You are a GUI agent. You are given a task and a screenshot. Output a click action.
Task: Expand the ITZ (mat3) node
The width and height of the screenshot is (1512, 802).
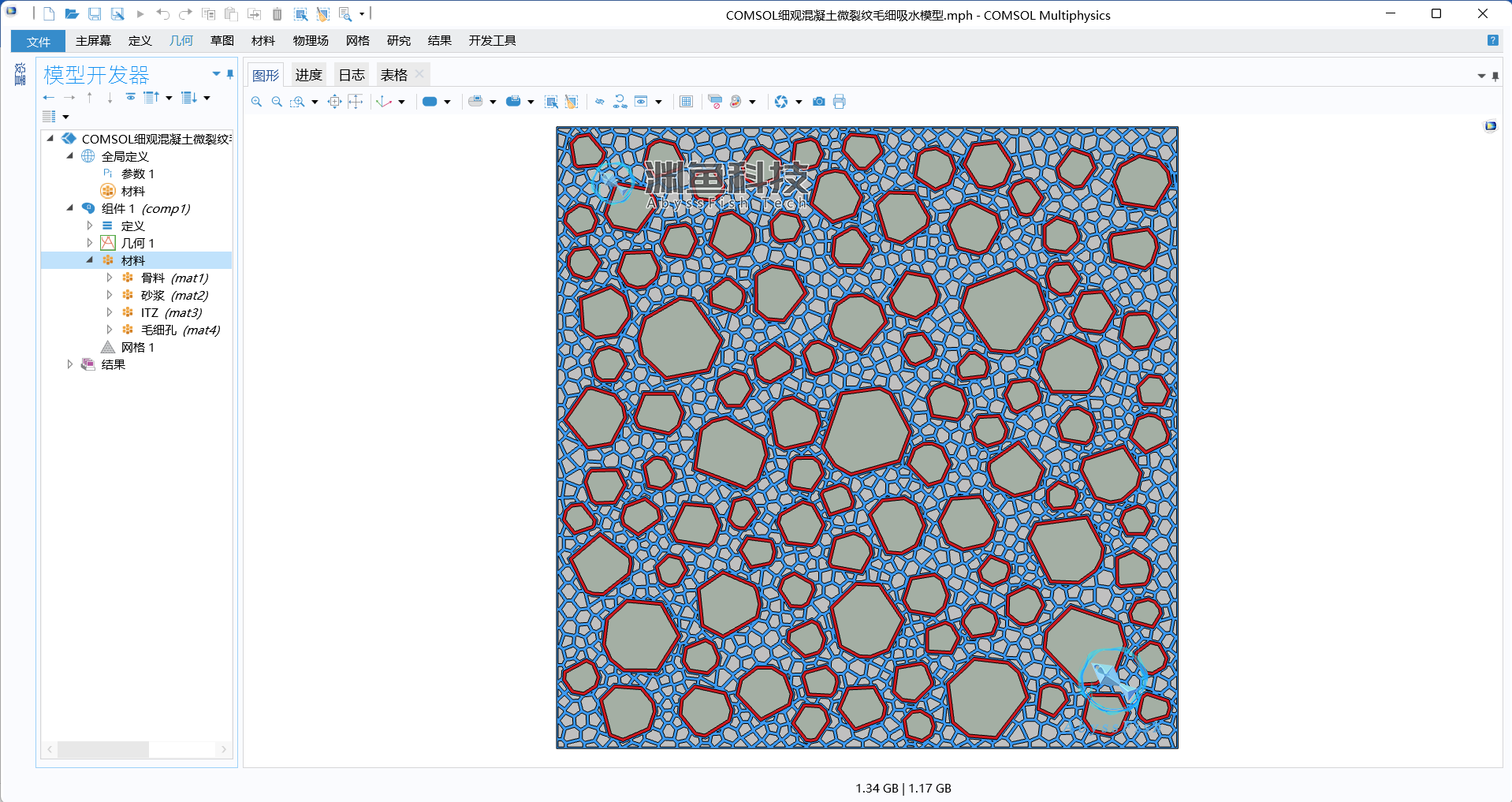coord(110,312)
